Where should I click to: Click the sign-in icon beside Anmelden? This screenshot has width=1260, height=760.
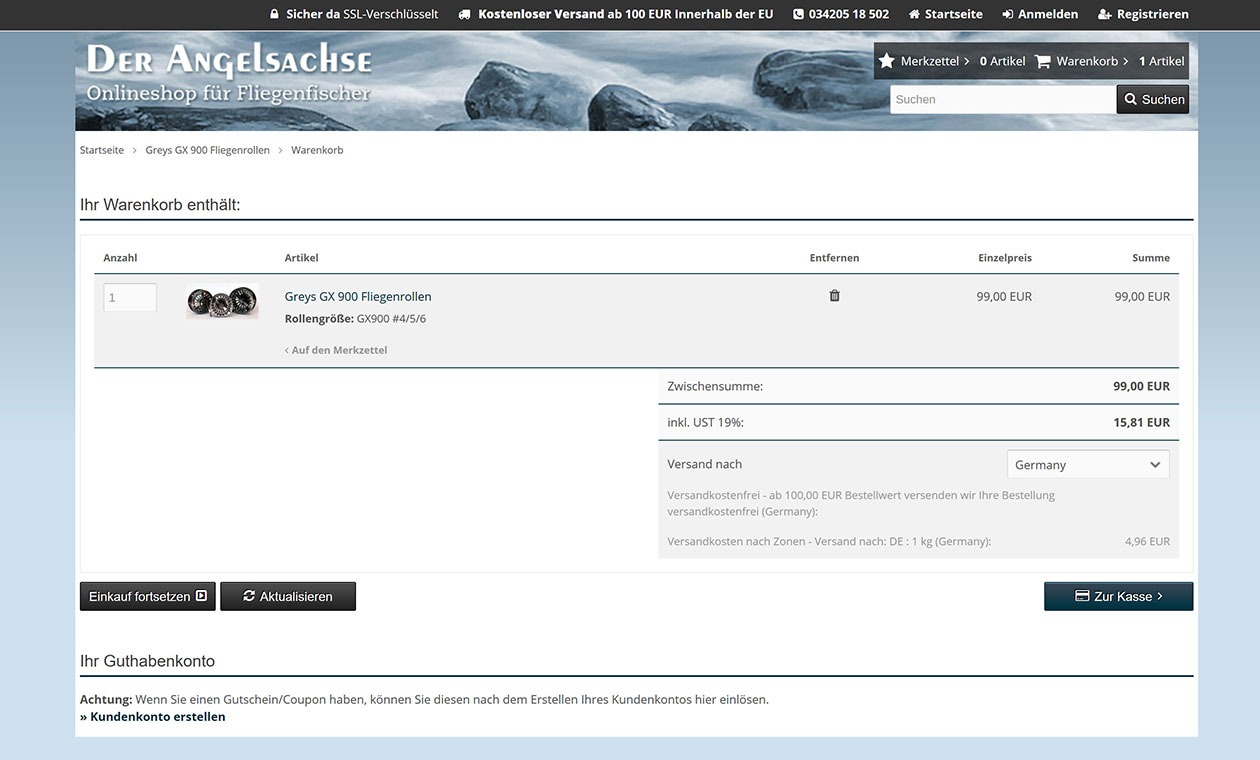[x=1008, y=15]
